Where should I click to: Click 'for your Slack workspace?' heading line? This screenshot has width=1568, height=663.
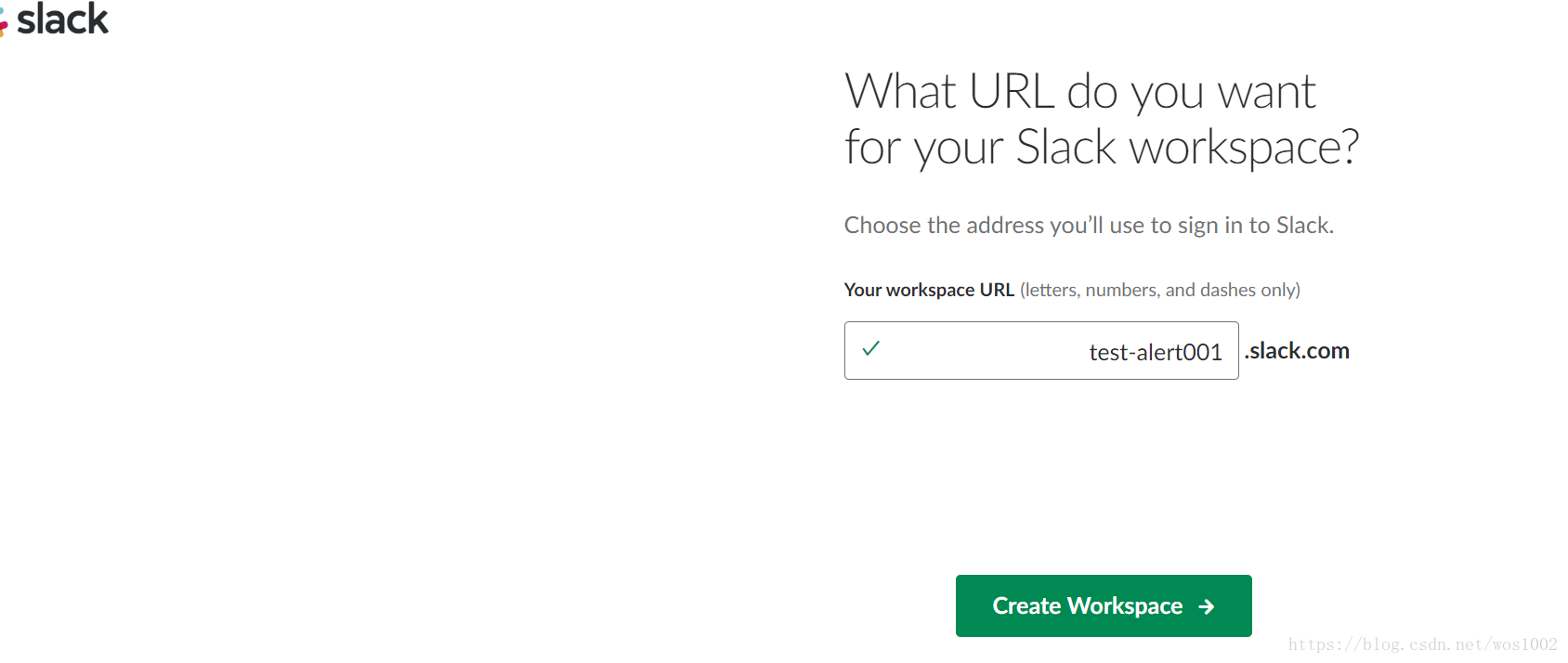1102,148
